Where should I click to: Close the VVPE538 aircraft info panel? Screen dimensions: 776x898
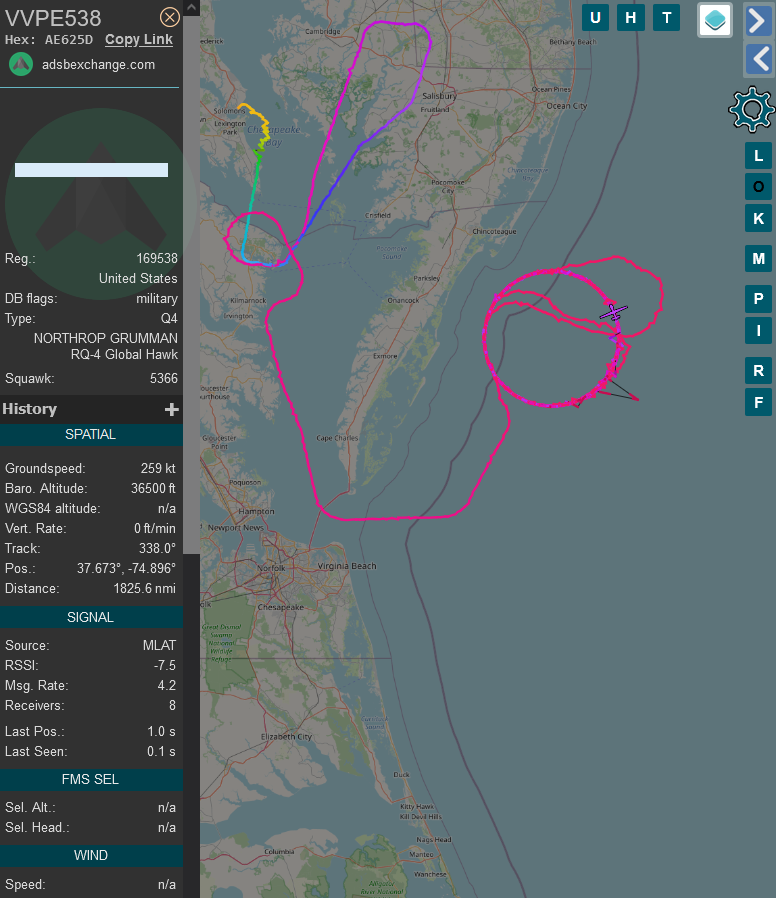tap(170, 17)
